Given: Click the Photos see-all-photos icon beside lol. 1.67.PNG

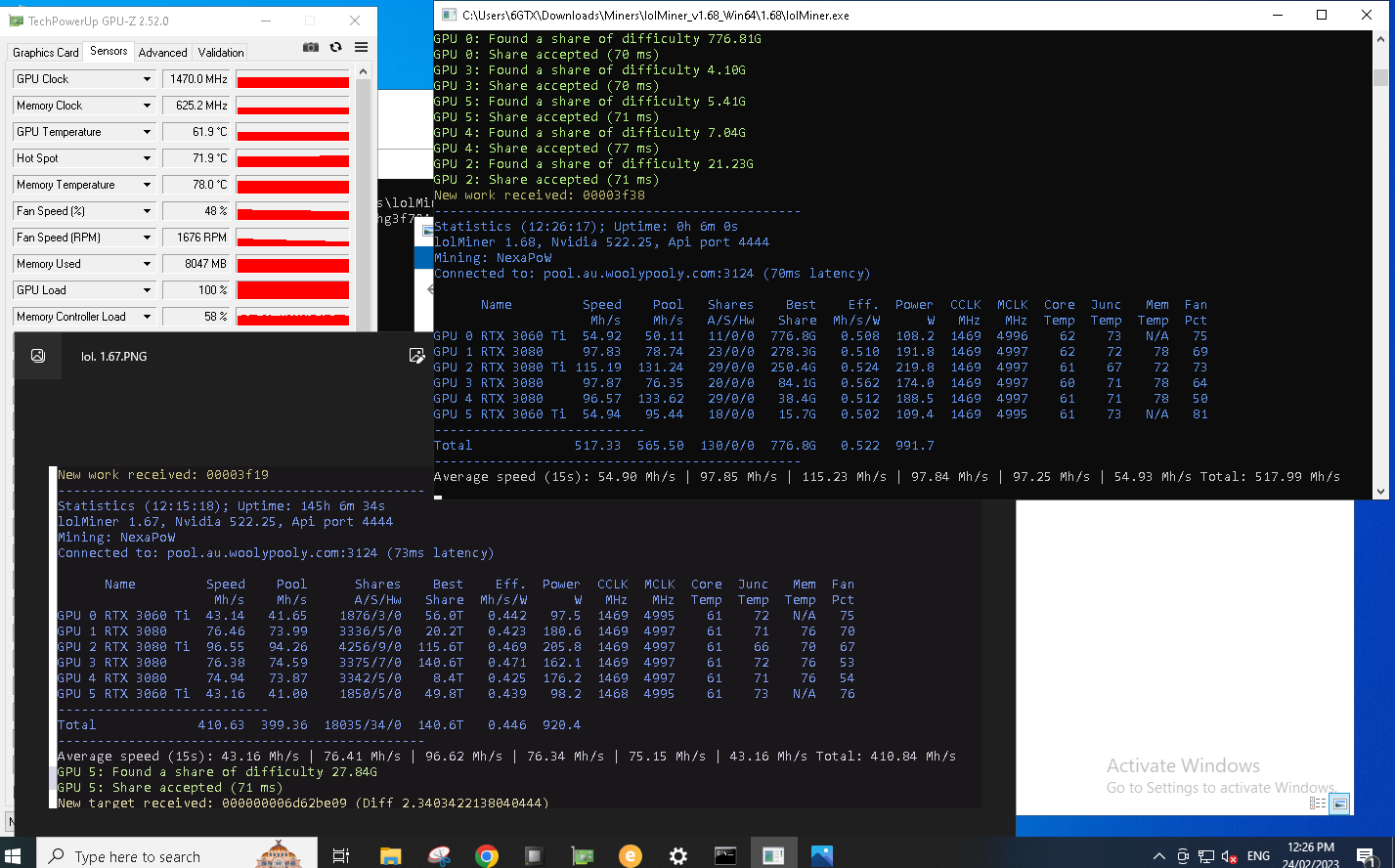Looking at the screenshot, I should (38, 356).
